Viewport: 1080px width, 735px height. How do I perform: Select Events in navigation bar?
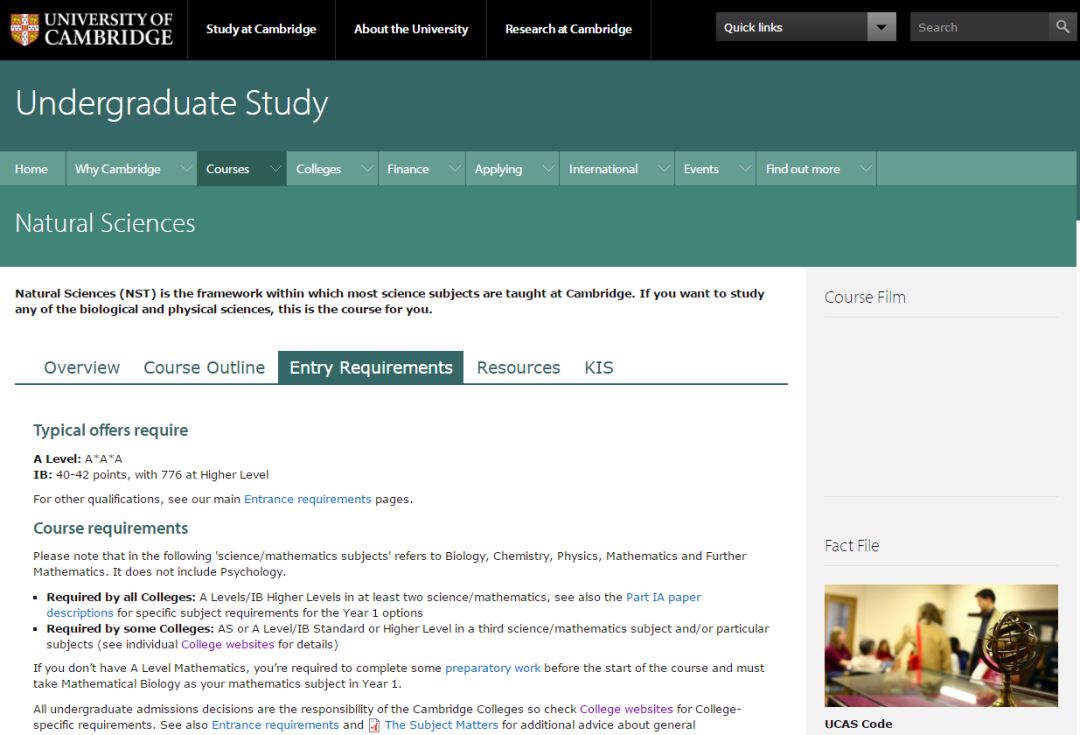point(700,169)
